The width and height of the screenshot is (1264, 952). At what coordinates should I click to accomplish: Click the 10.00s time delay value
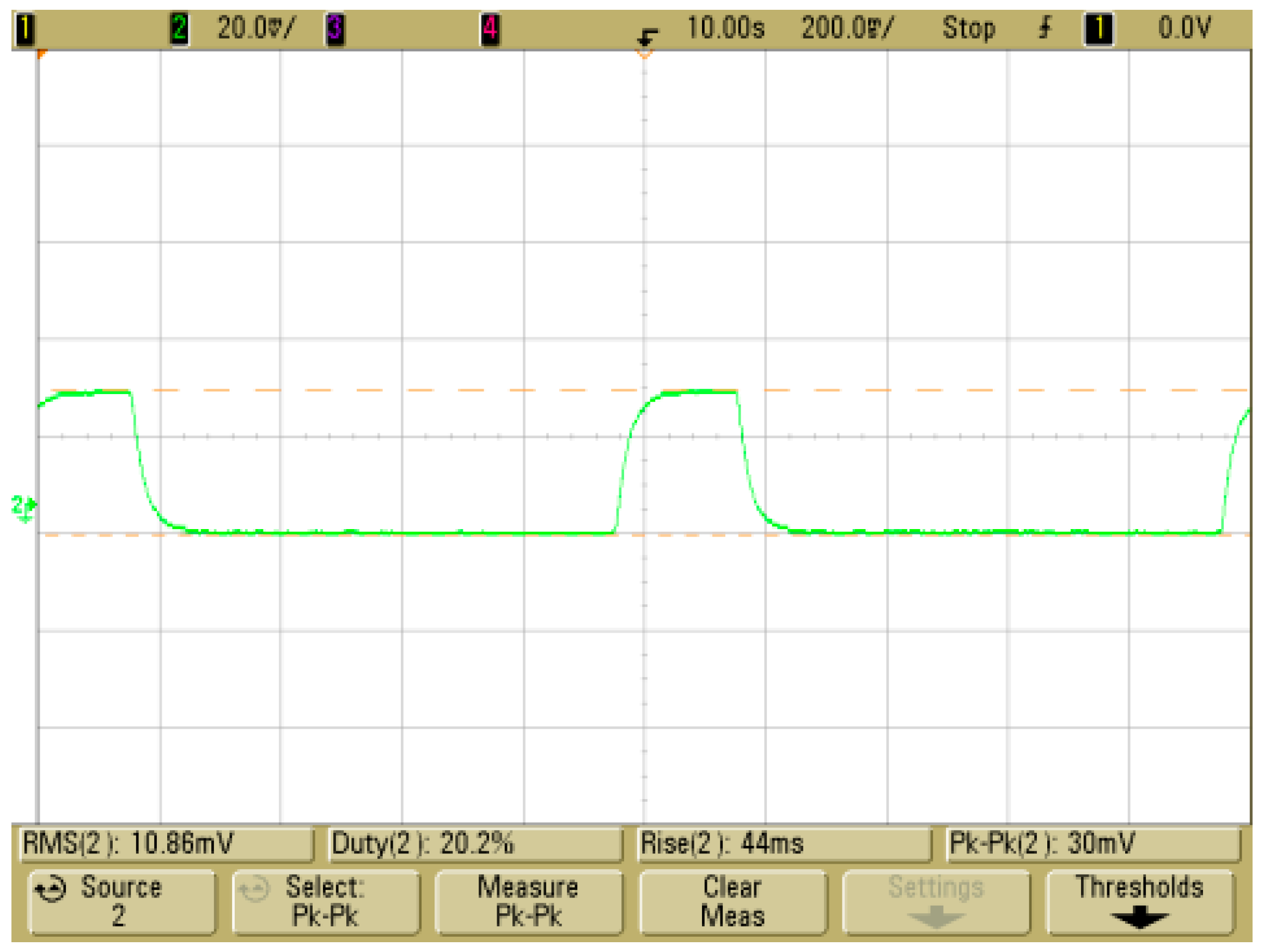pos(725,27)
